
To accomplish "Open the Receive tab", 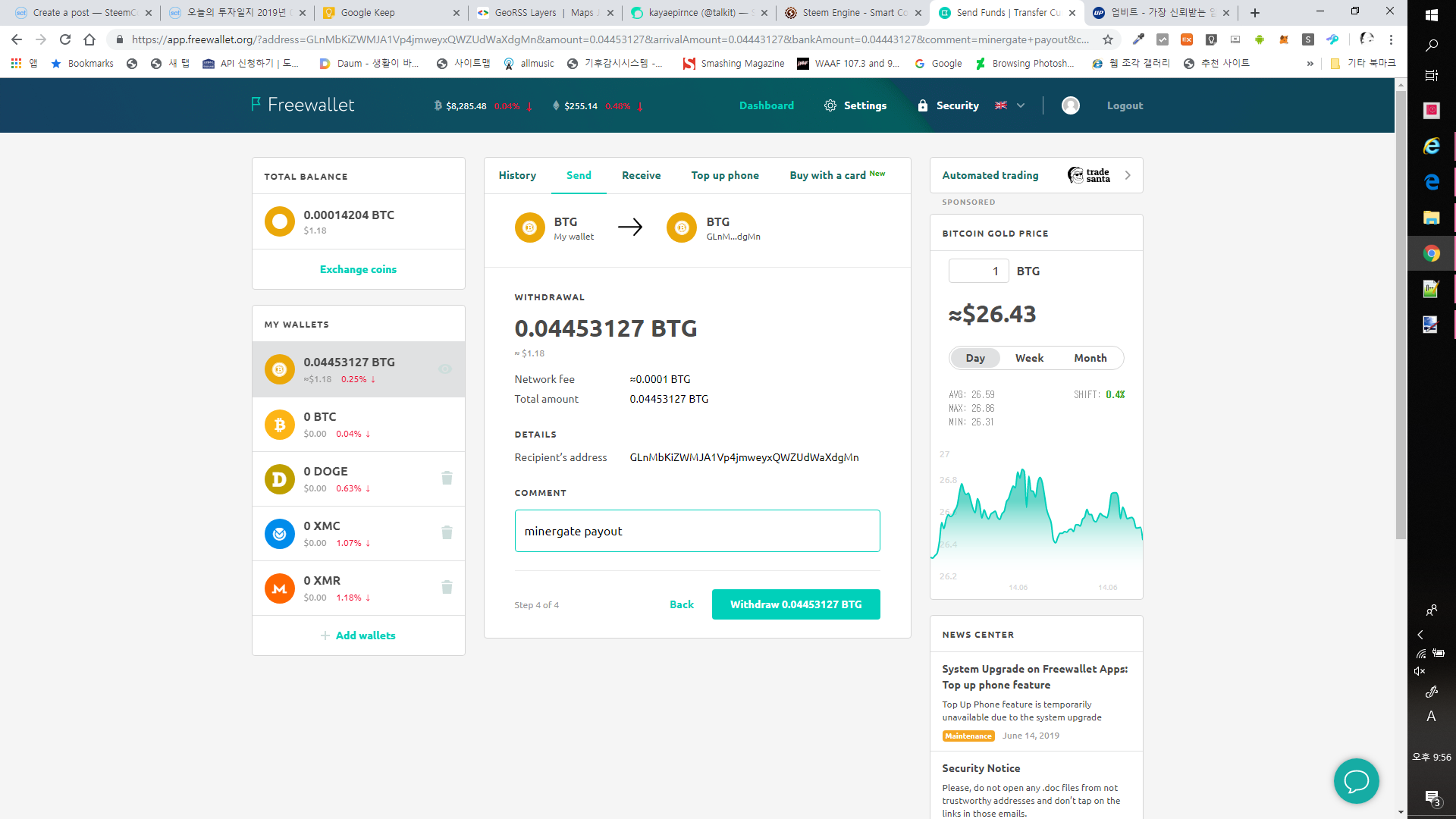I will click(x=641, y=175).
